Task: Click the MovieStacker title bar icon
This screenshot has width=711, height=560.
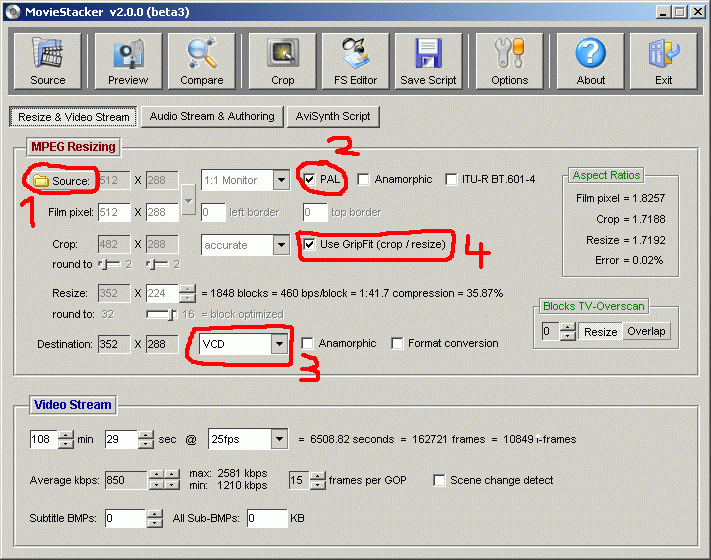Action: coord(12,11)
